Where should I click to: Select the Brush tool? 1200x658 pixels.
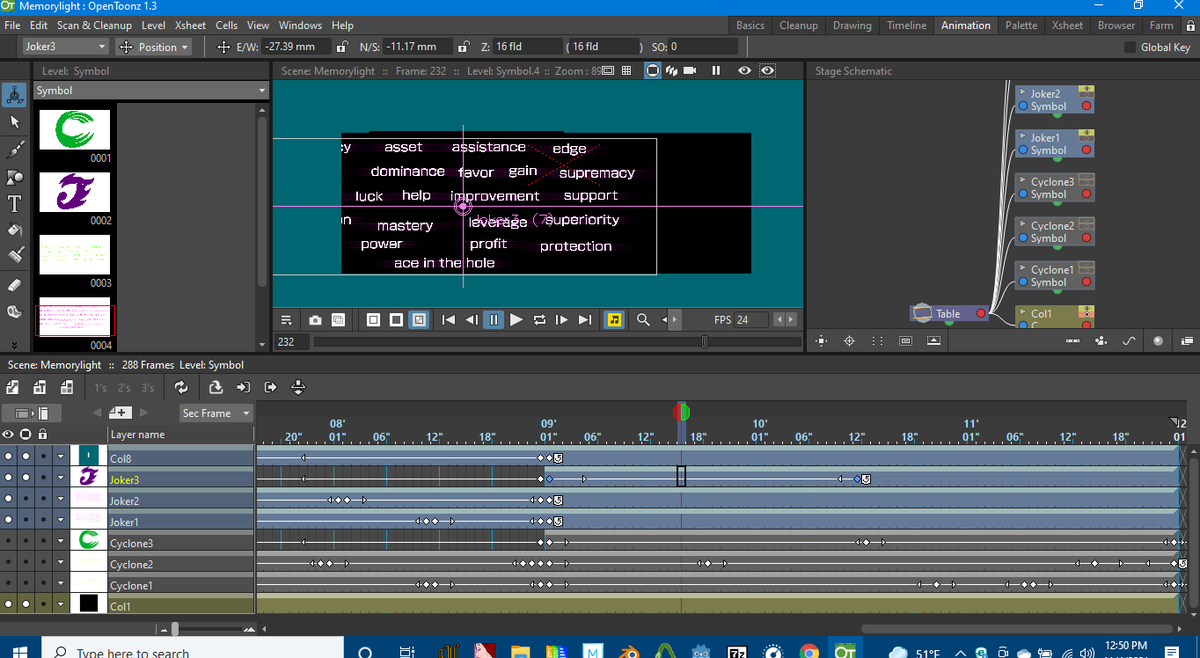click(x=14, y=149)
